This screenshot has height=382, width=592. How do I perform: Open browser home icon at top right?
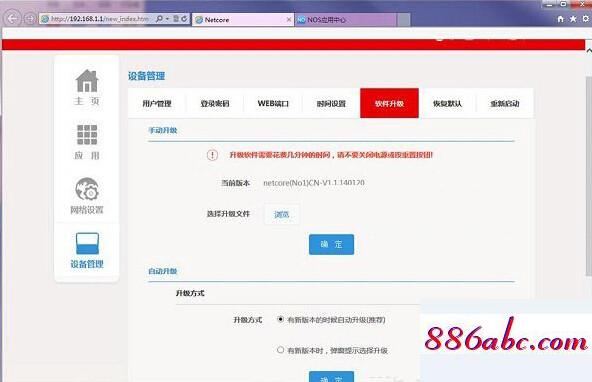[560, 19]
